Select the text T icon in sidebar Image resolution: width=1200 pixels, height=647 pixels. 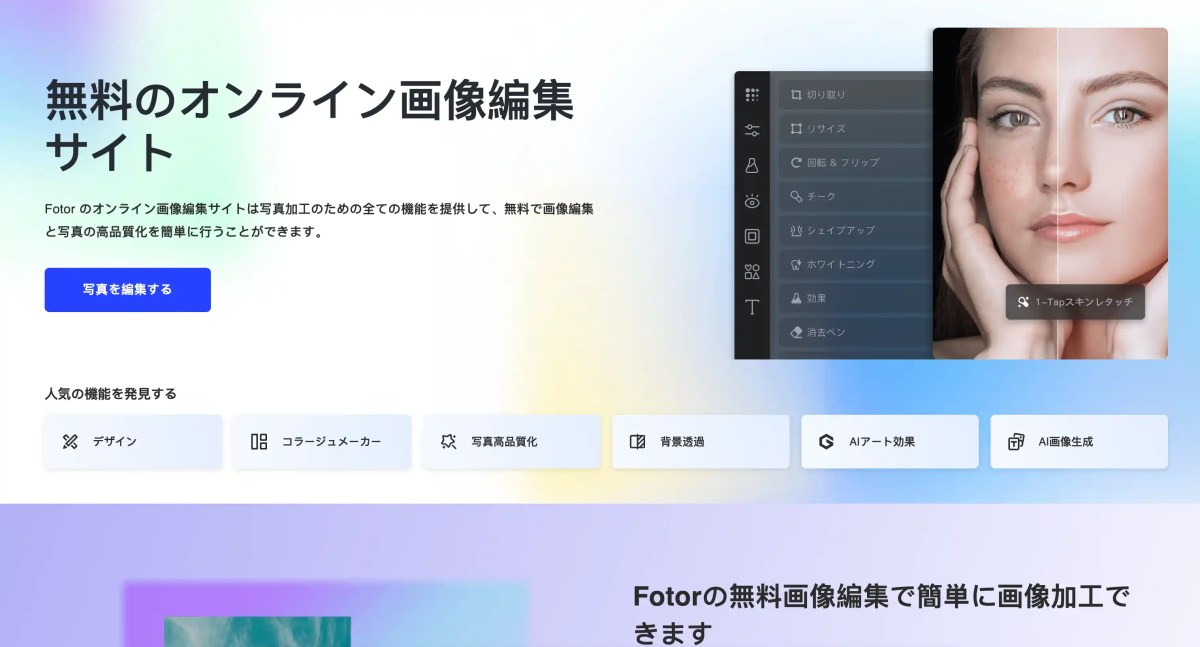click(x=752, y=307)
